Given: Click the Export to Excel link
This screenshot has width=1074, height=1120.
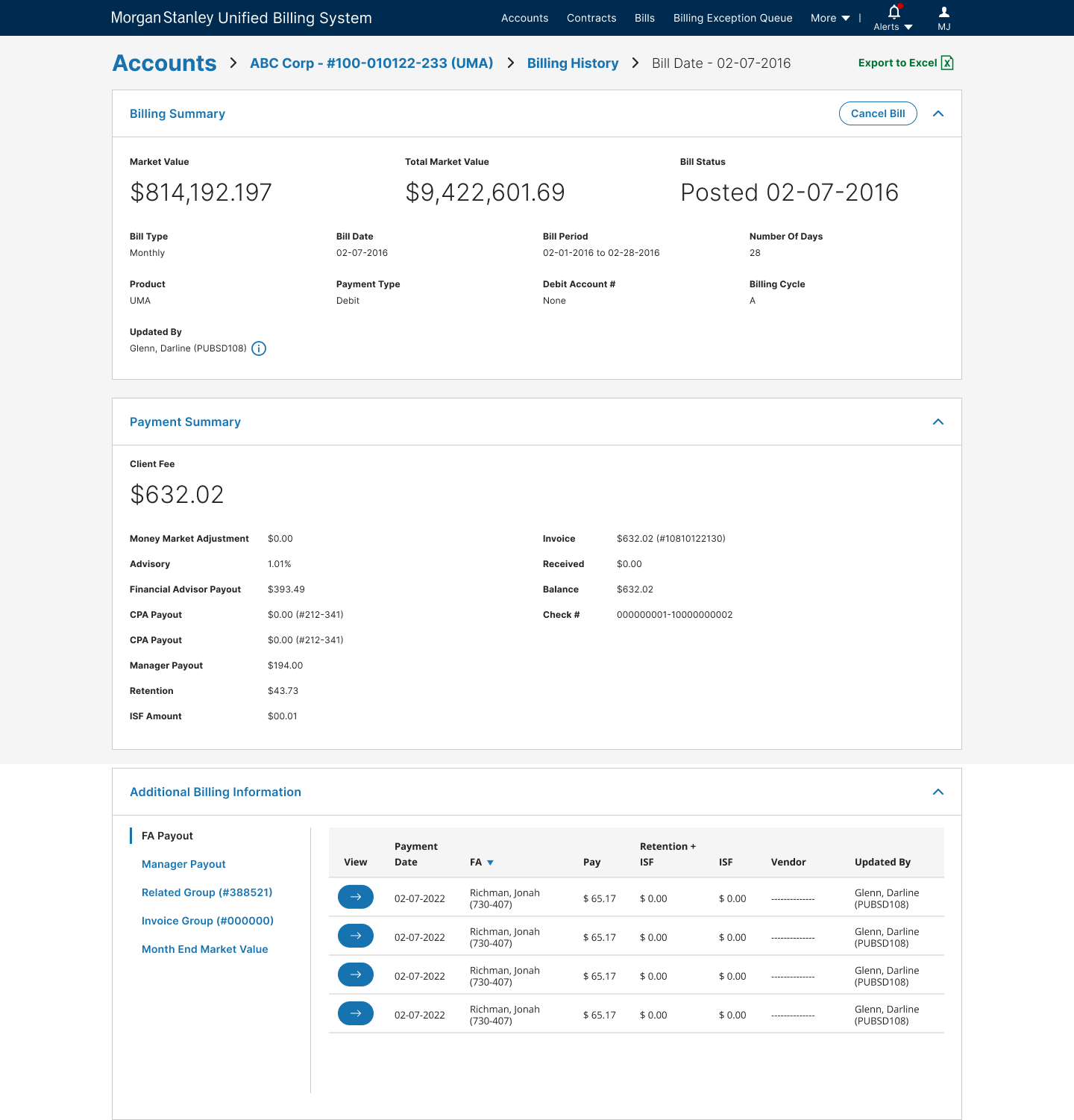Looking at the screenshot, I should coord(897,63).
